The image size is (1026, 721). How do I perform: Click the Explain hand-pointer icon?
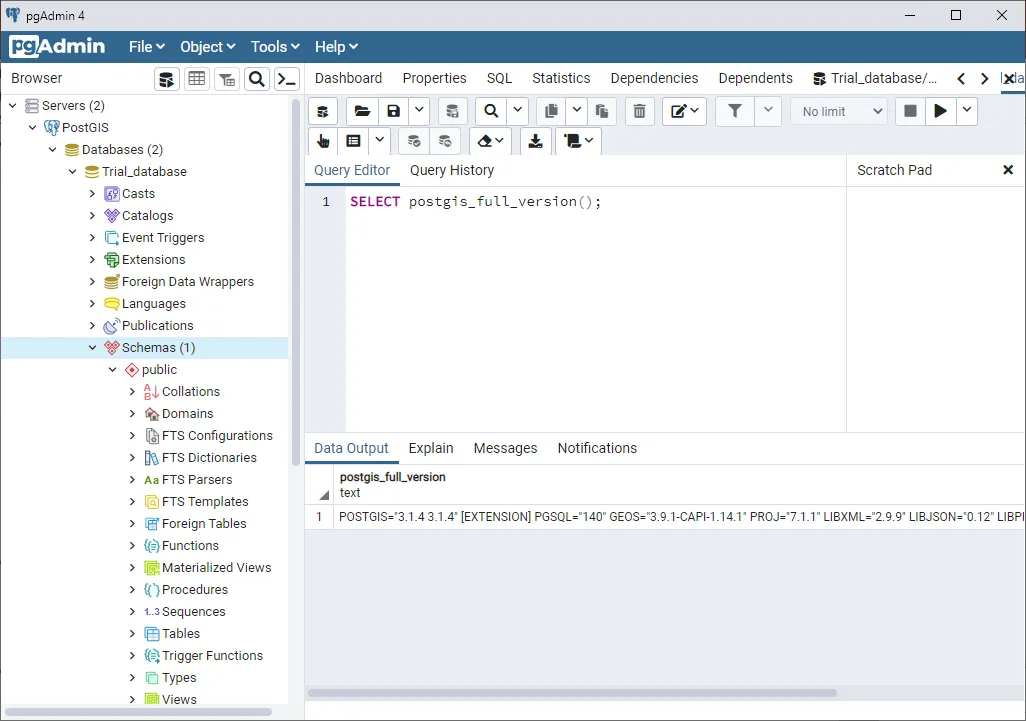(323, 141)
